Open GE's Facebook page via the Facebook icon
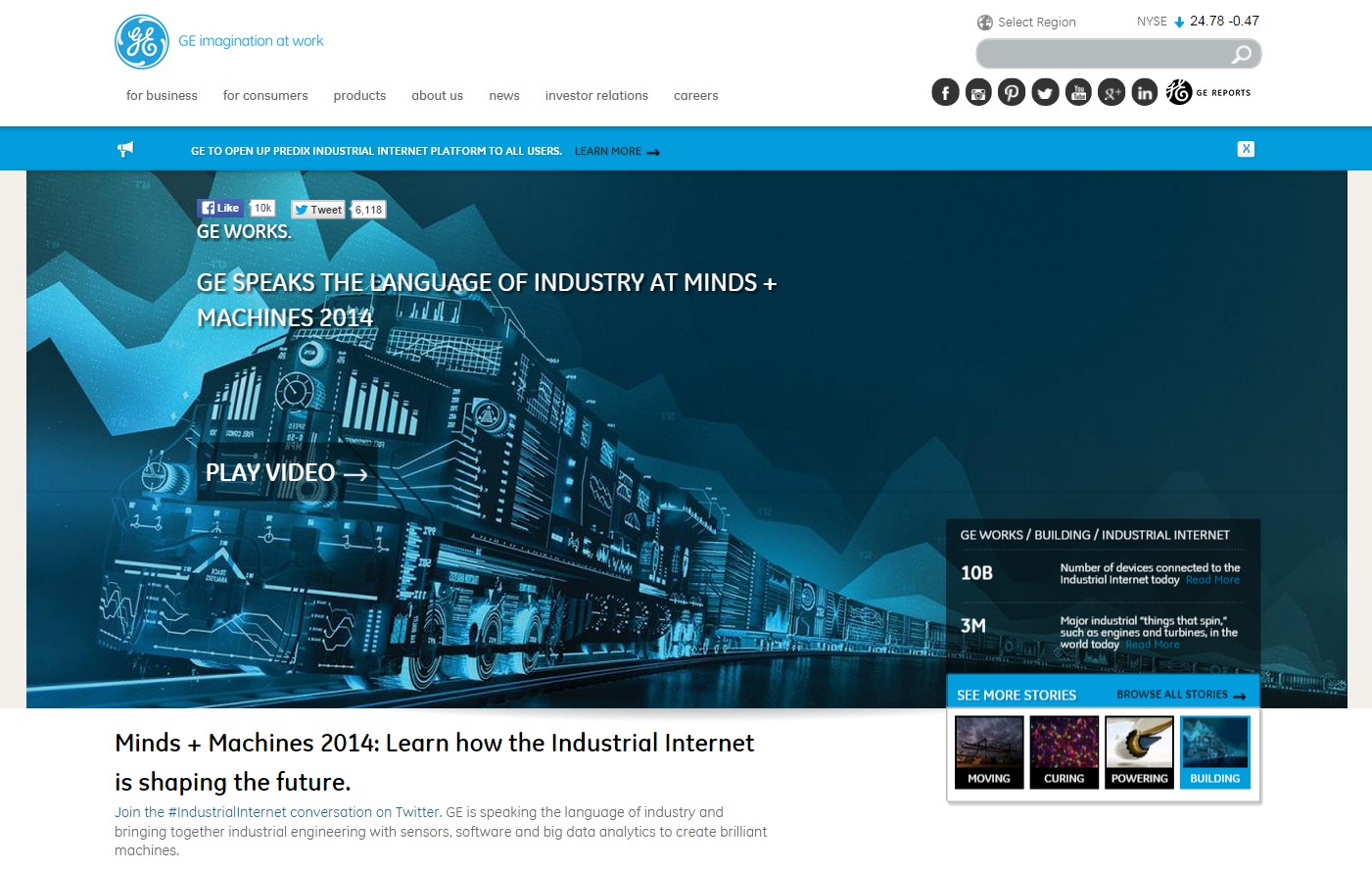The height and width of the screenshot is (869, 1372). (944, 91)
